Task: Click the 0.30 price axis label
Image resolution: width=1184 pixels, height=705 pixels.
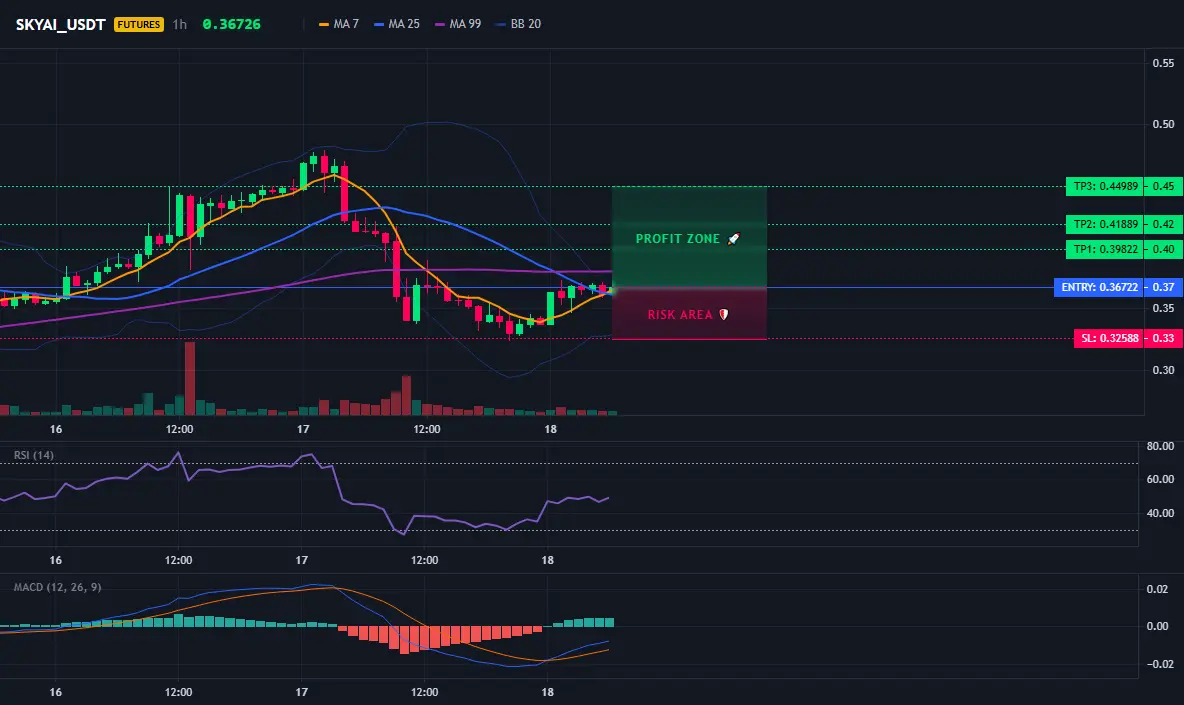Action: pyautogui.click(x=1163, y=370)
